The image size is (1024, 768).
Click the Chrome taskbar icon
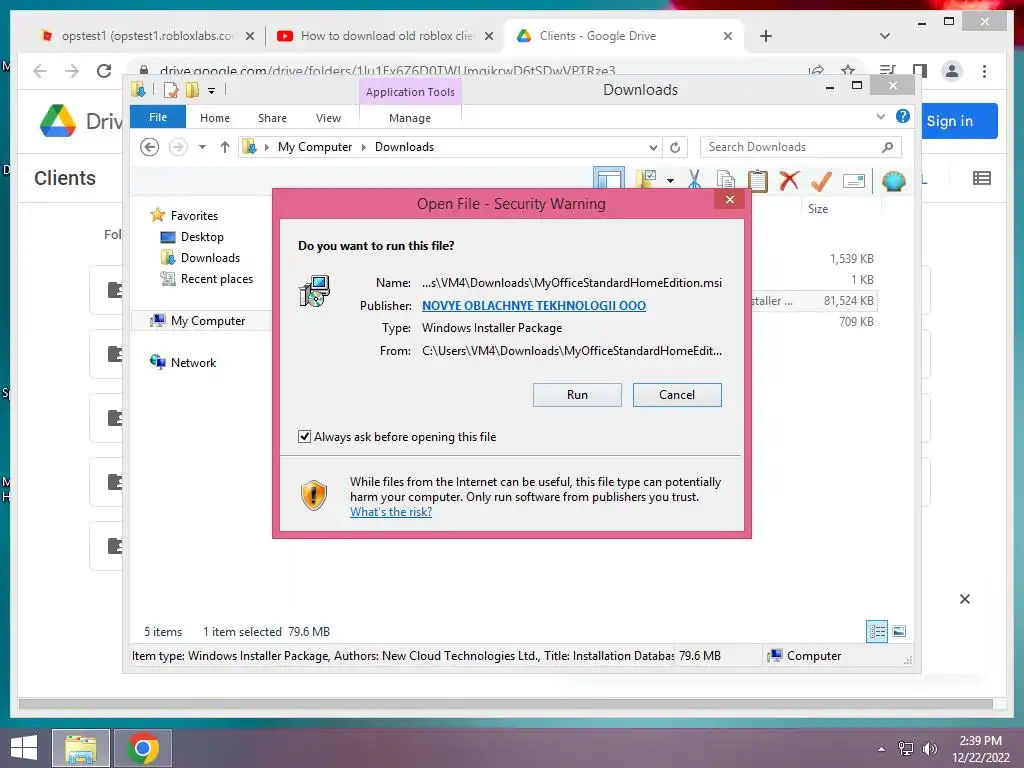[x=143, y=748]
